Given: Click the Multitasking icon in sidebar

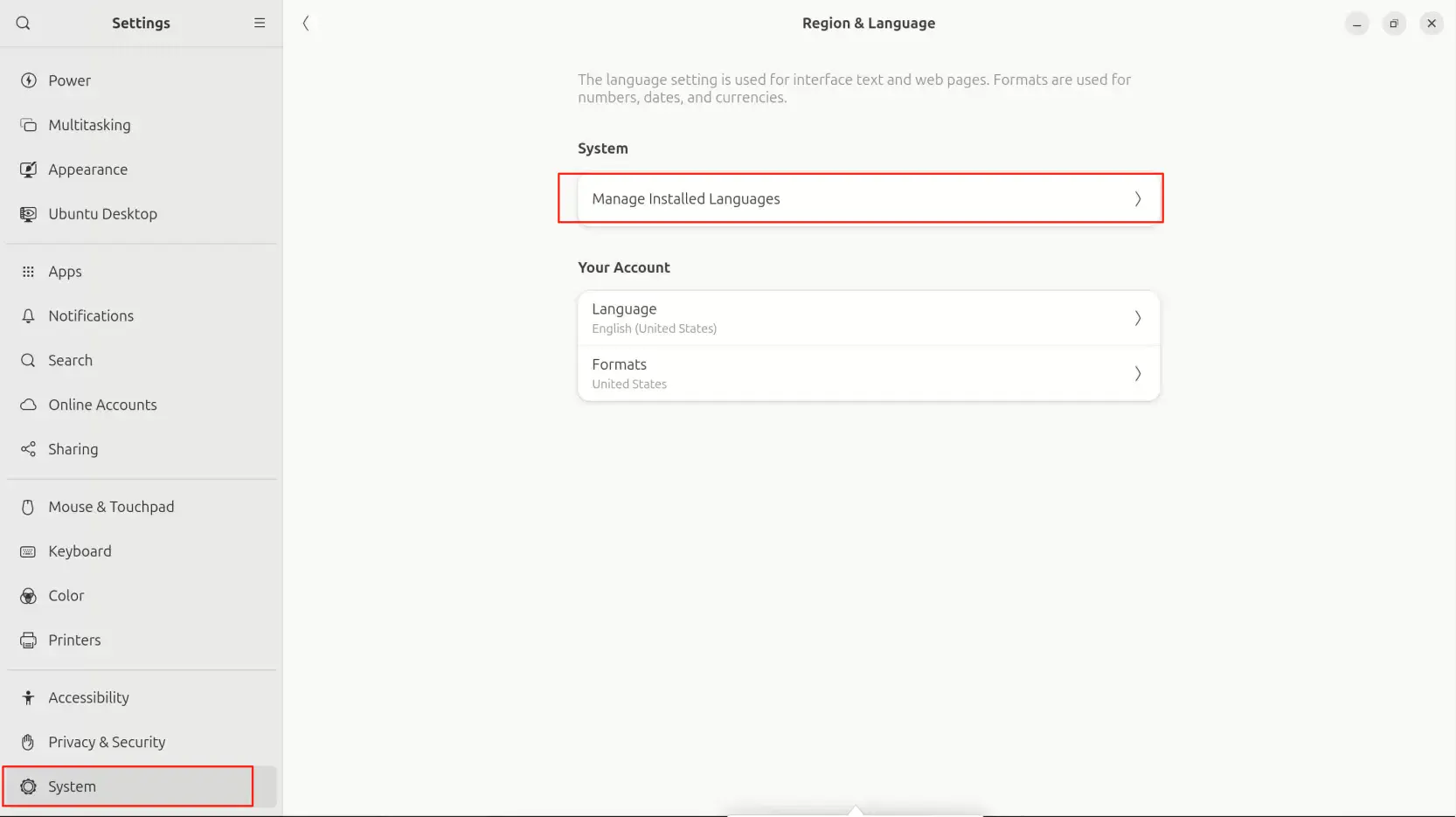Looking at the screenshot, I should 29,125.
